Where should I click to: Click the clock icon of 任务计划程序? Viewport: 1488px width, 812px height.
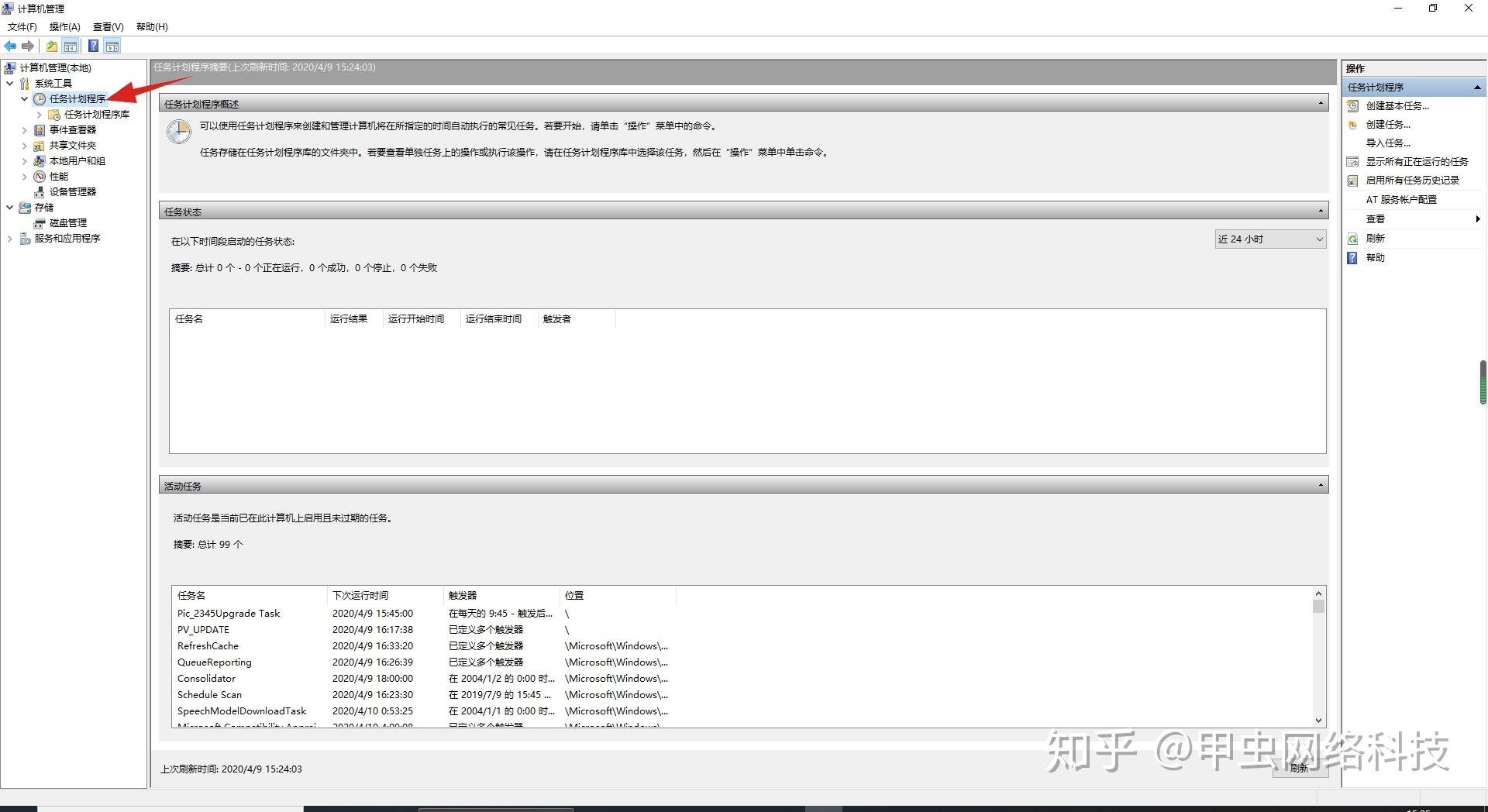[40, 99]
